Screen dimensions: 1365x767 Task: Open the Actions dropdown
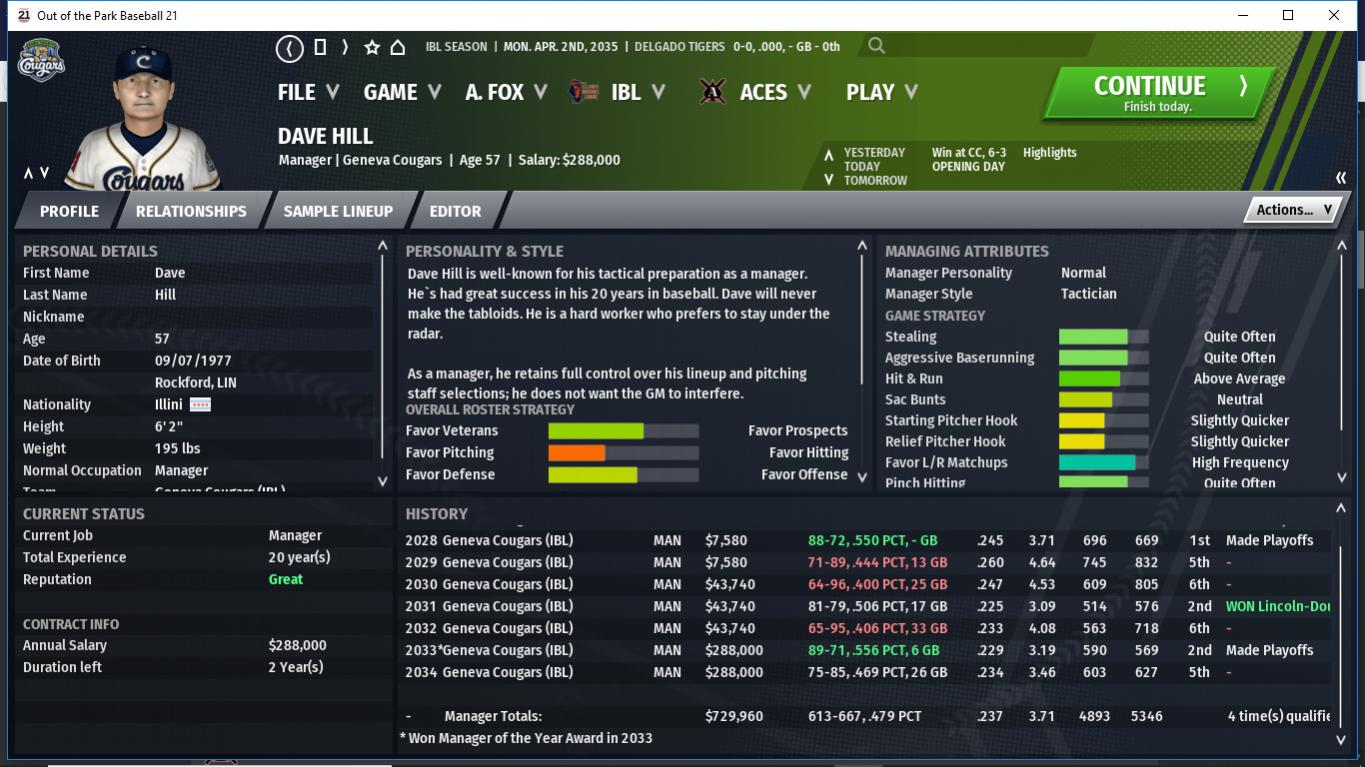(1292, 210)
